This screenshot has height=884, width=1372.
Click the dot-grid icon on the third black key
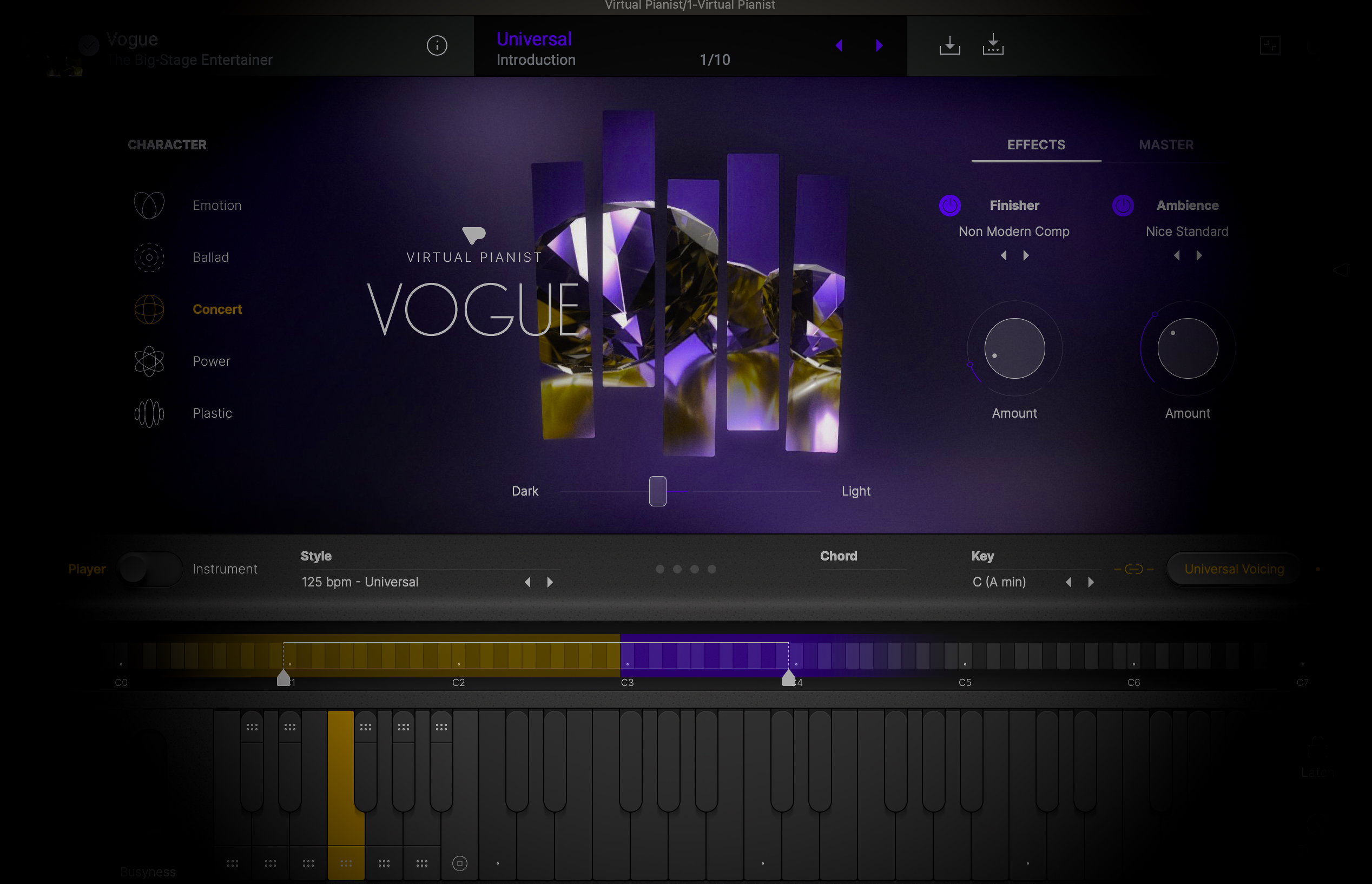tap(366, 727)
